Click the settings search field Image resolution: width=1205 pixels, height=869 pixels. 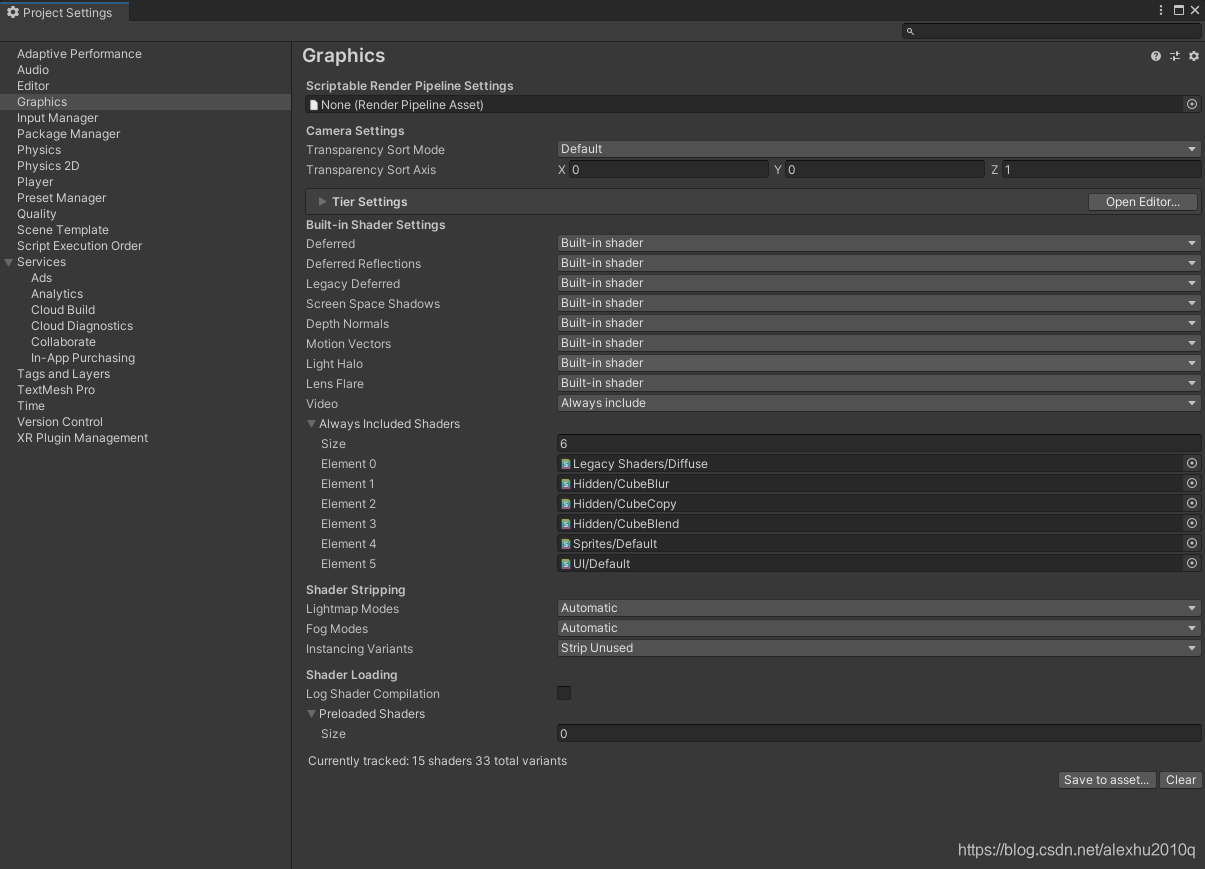[x=1052, y=32]
